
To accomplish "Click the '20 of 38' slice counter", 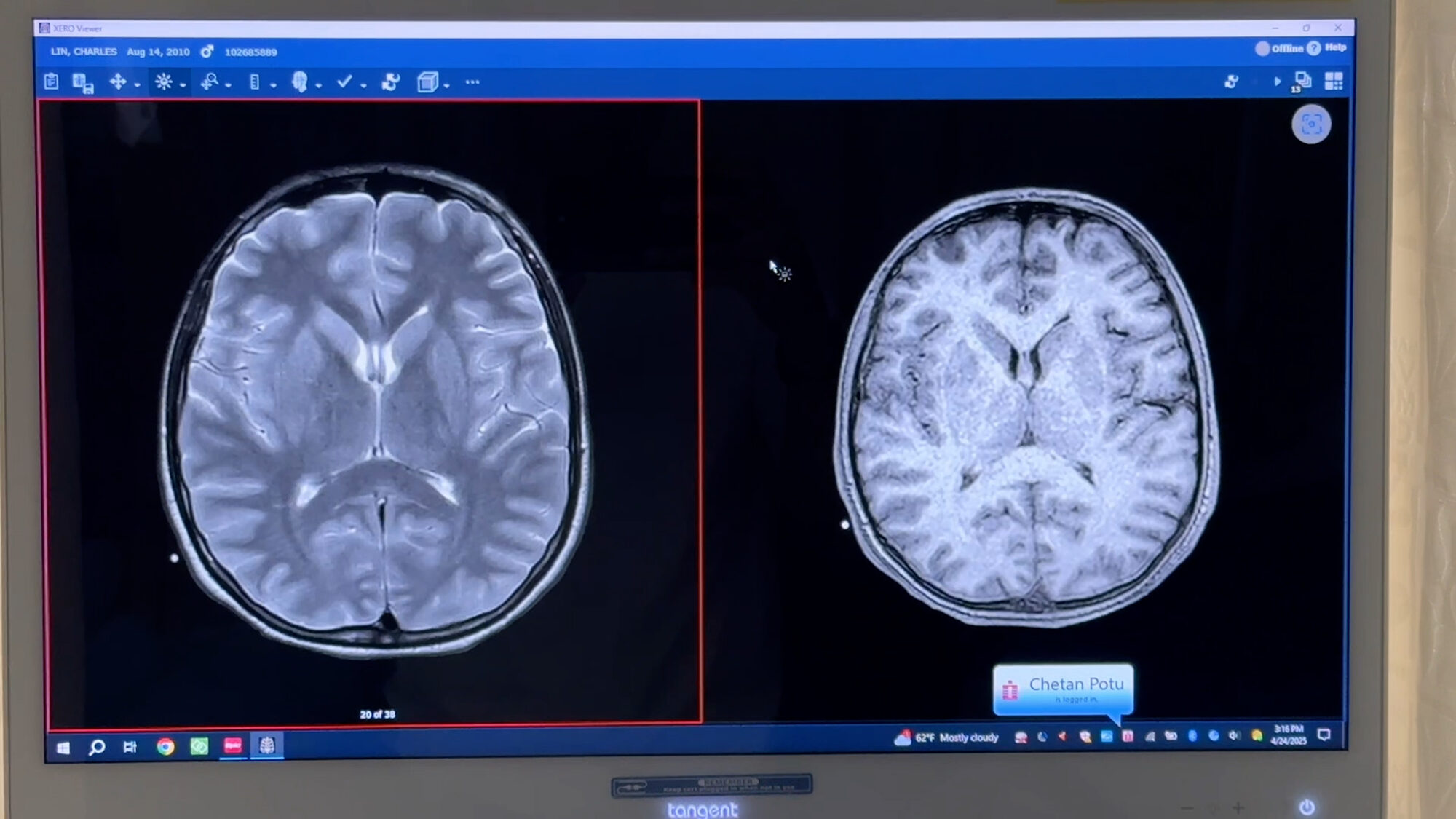I will coord(377,714).
